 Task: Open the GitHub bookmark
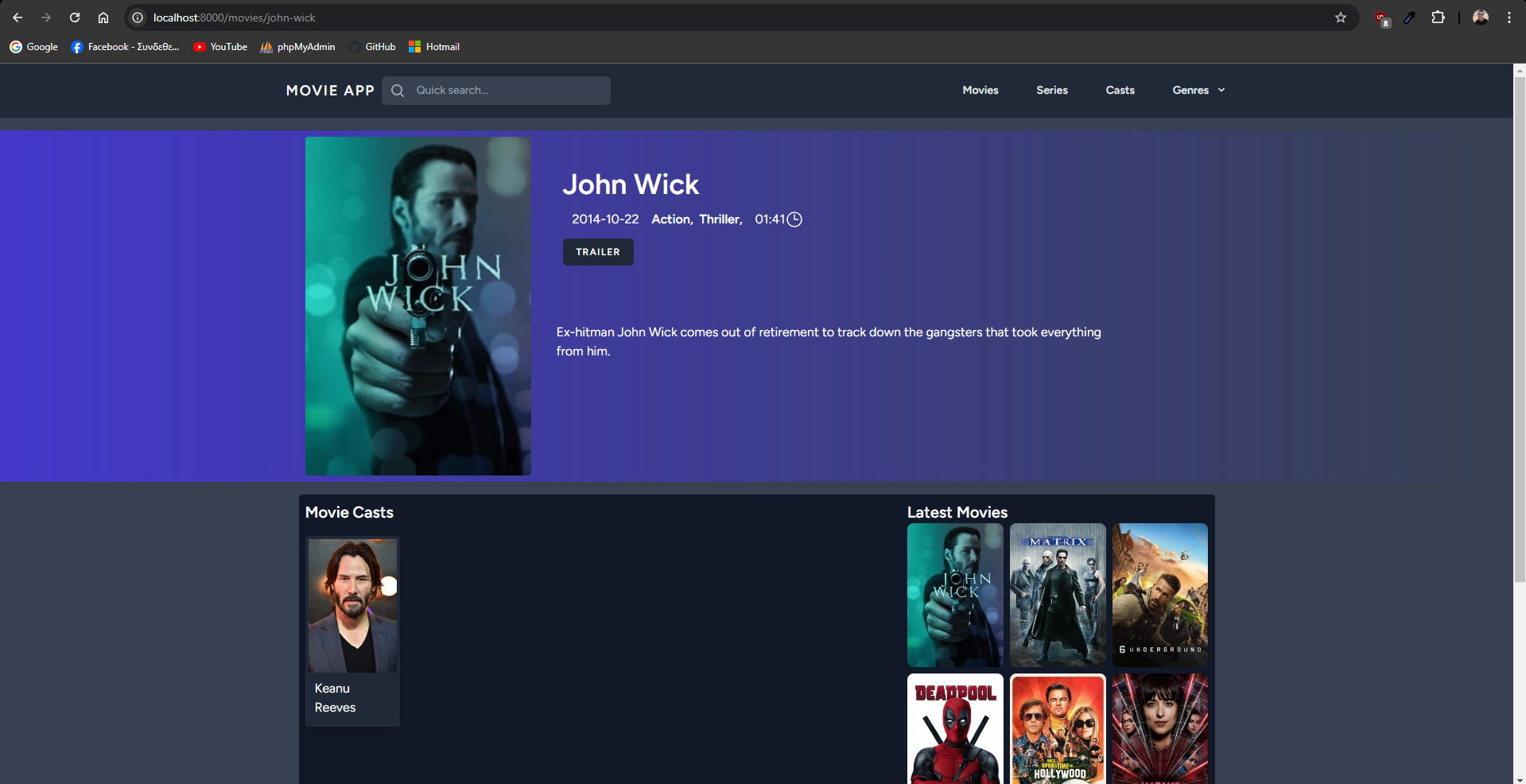372,47
